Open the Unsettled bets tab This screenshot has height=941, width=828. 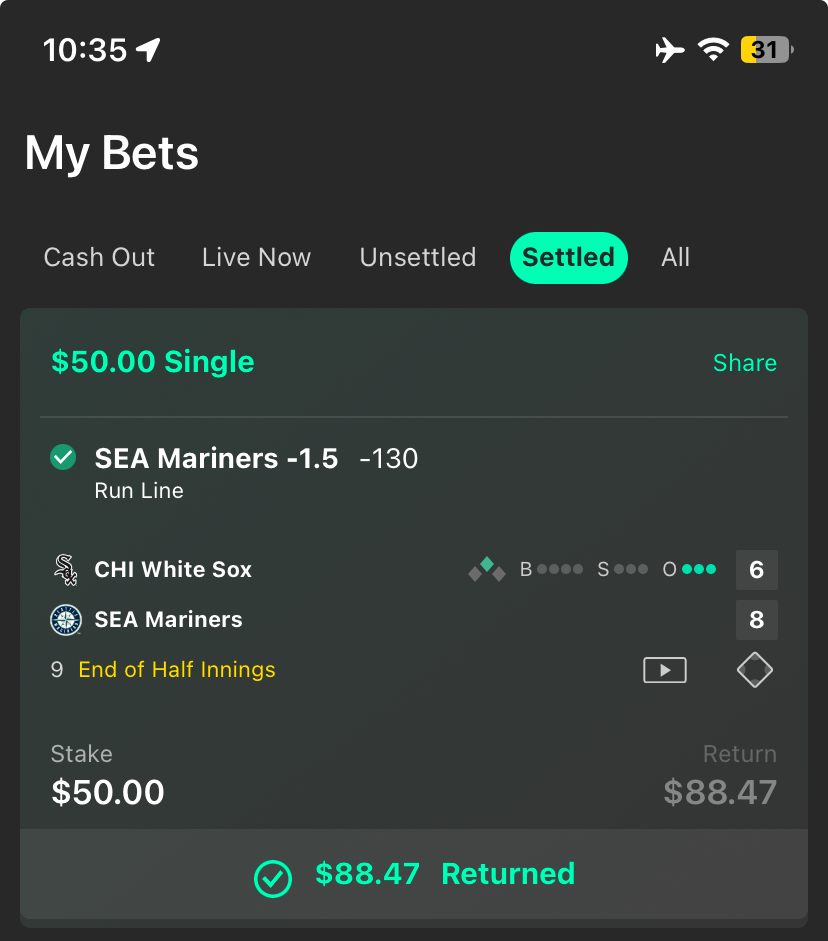(x=418, y=257)
